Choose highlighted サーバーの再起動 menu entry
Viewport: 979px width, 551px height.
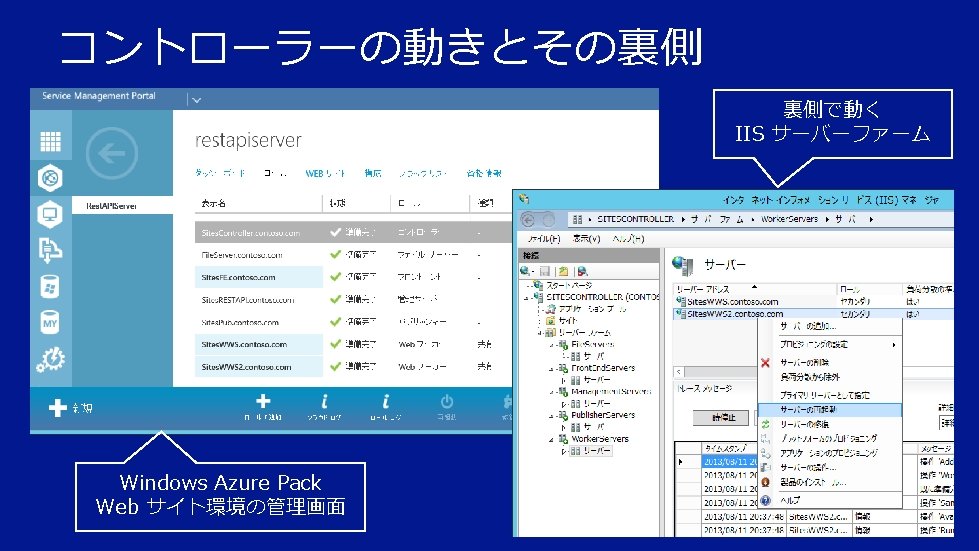click(830, 410)
